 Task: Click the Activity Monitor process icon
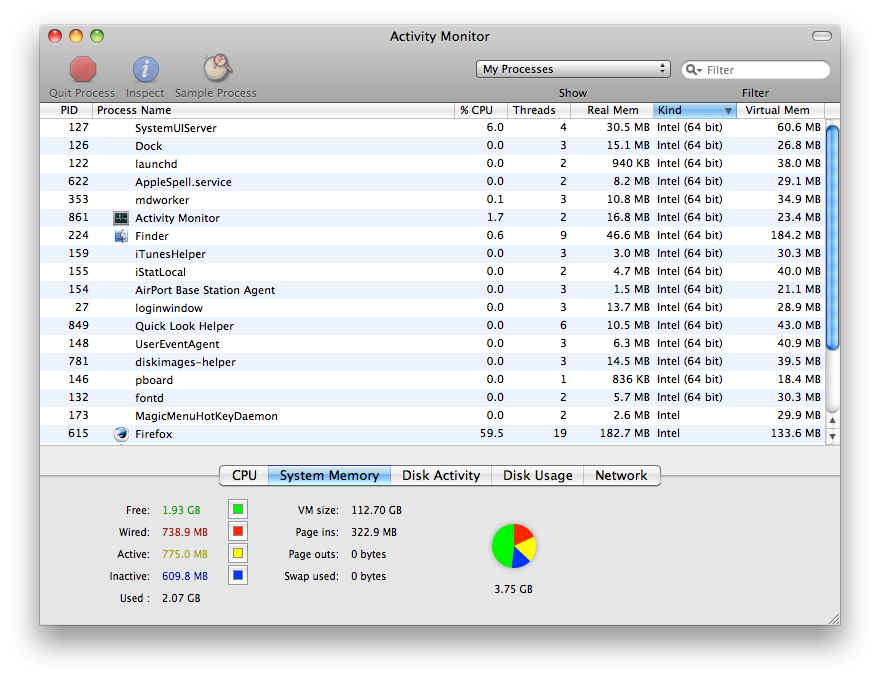pos(121,218)
